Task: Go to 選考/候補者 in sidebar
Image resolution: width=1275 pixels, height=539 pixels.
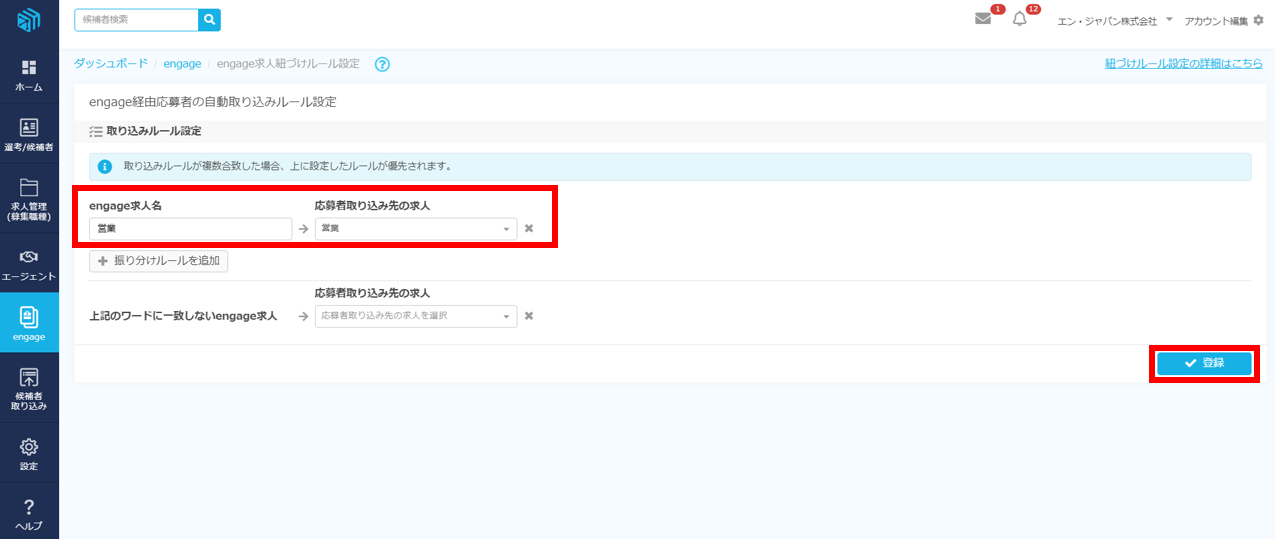Action: [x=29, y=135]
